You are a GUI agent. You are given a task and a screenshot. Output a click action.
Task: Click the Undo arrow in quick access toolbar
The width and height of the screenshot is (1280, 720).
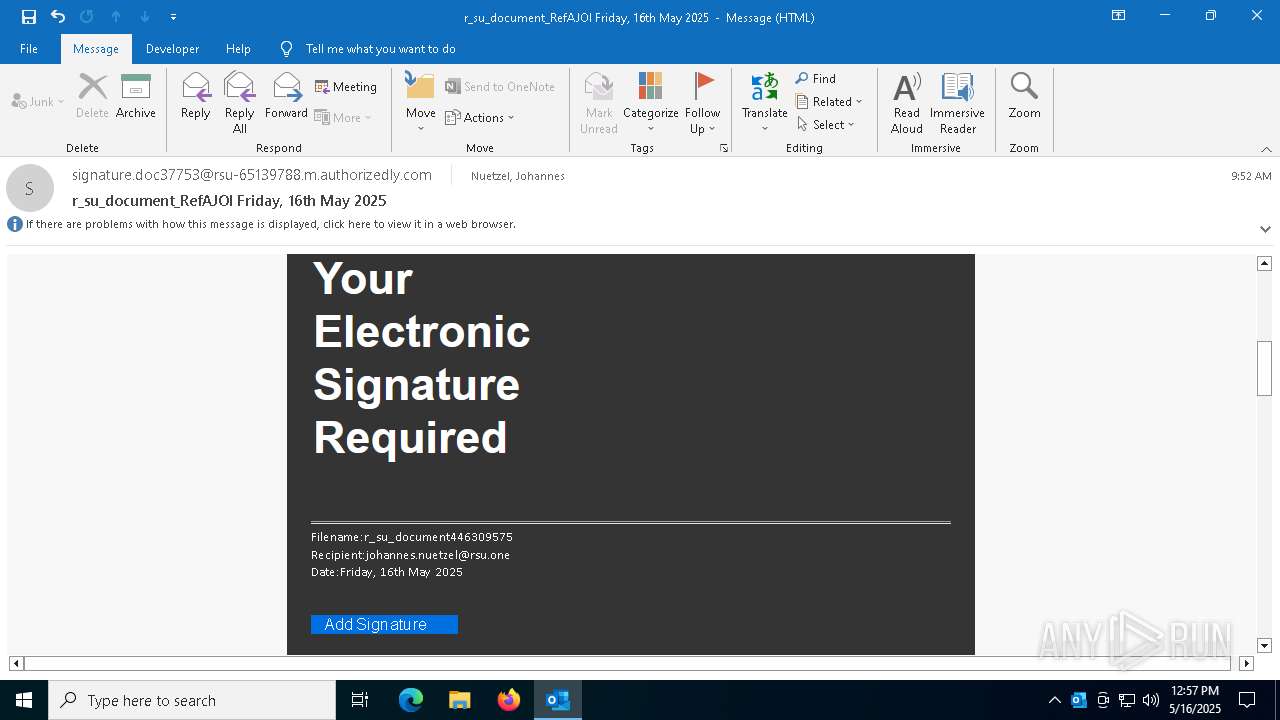[x=58, y=17]
